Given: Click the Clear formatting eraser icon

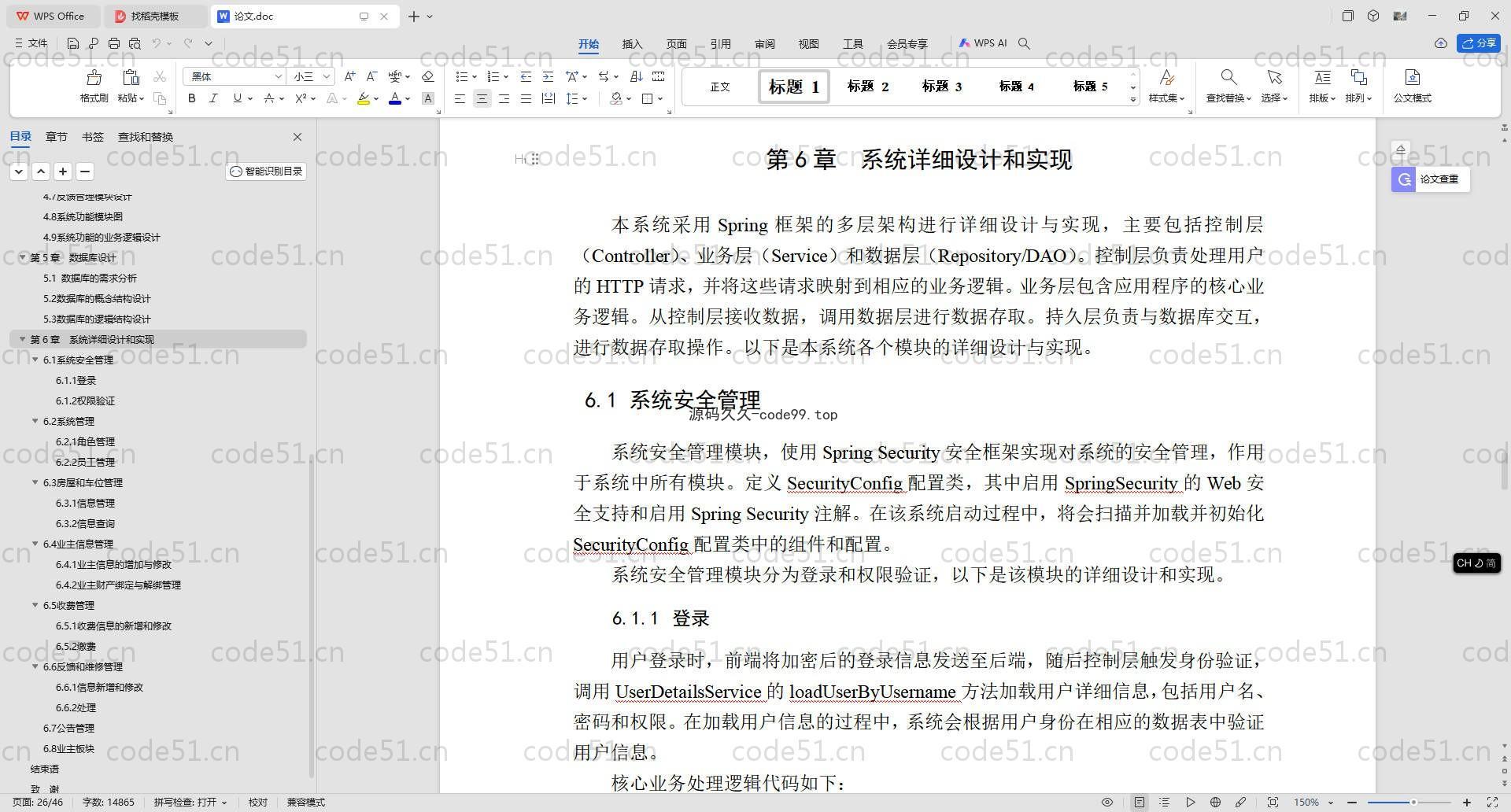Looking at the screenshot, I should click(428, 76).
